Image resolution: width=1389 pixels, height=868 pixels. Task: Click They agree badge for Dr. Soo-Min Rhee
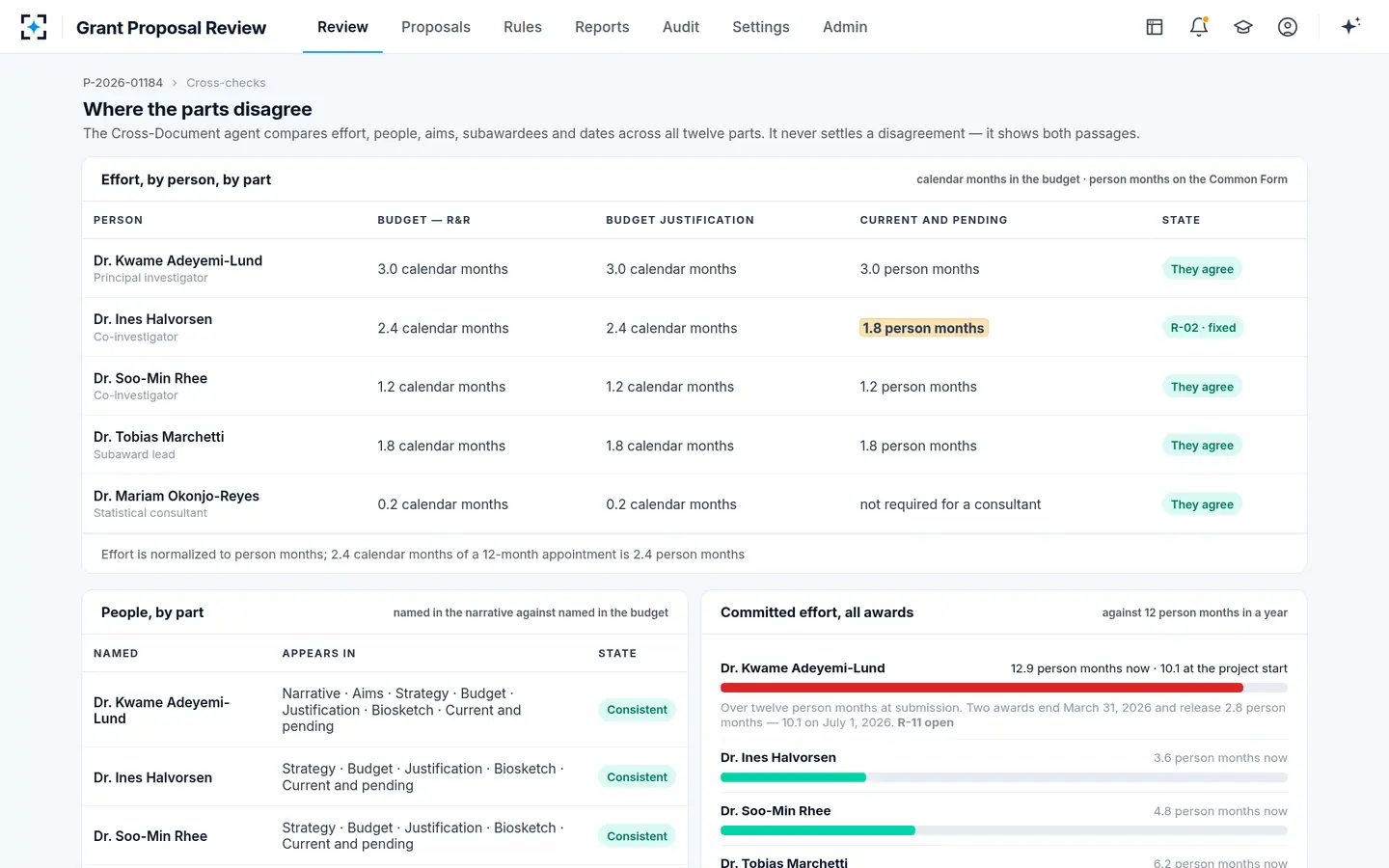point(1202,387)
